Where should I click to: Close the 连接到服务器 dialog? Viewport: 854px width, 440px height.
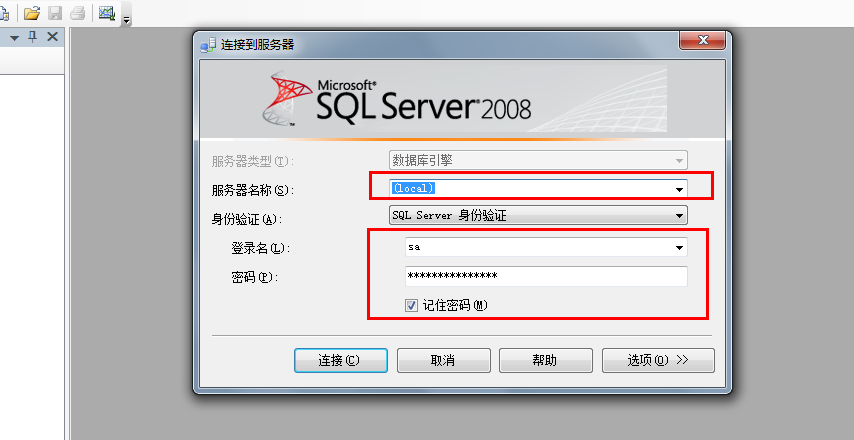(702, 40)
